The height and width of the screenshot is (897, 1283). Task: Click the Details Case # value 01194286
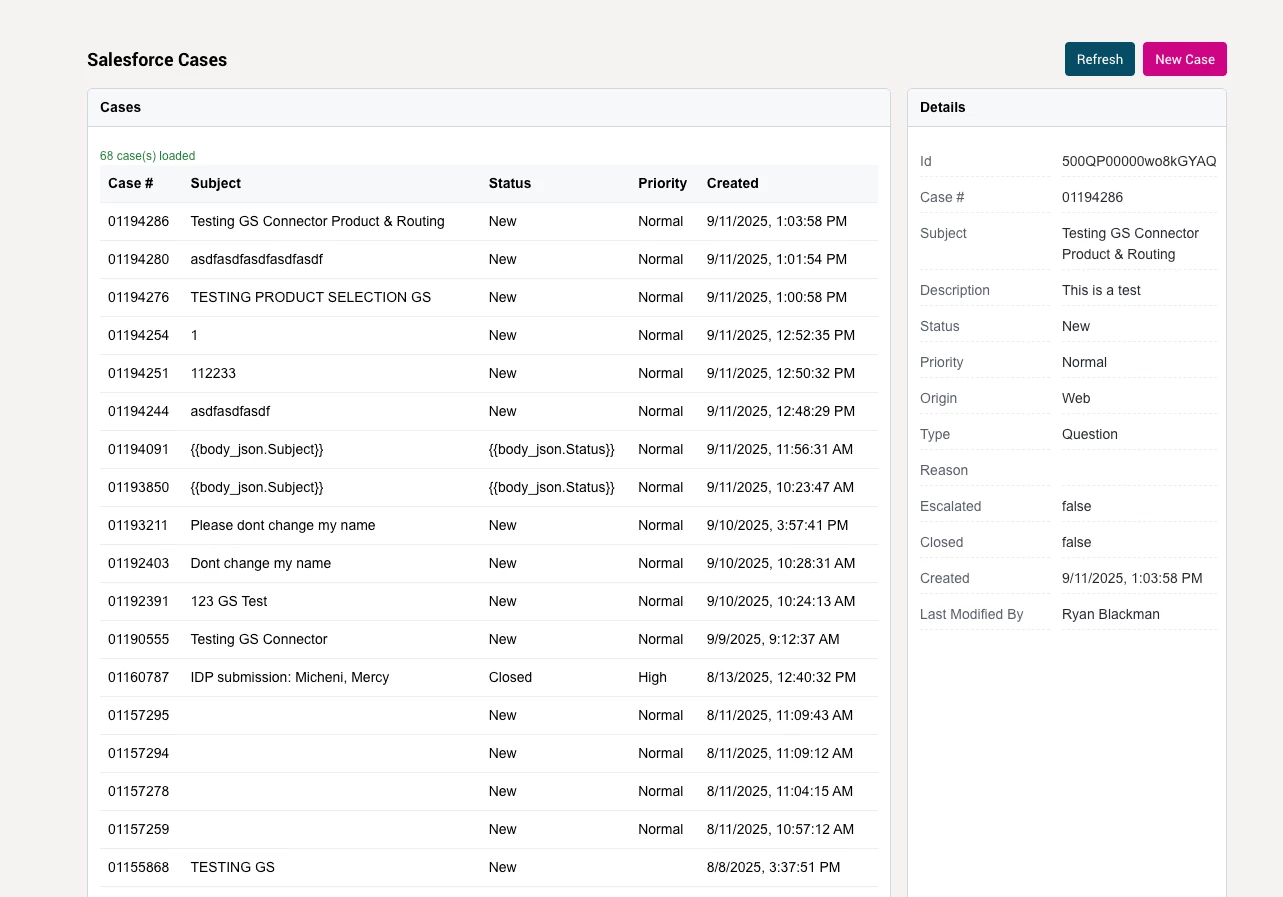(x=1092, y=197)
